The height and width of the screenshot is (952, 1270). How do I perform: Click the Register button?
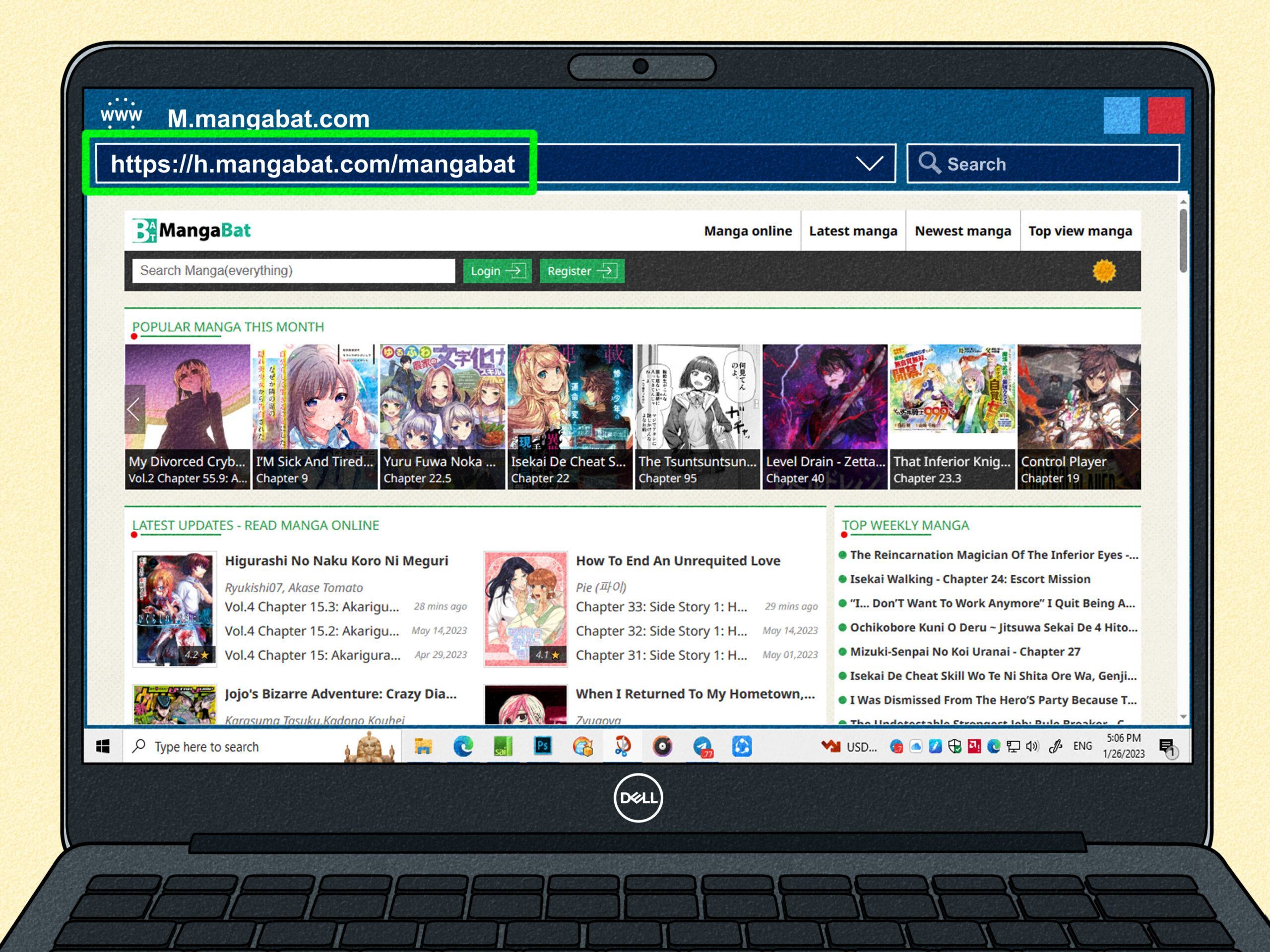[580, 271]
